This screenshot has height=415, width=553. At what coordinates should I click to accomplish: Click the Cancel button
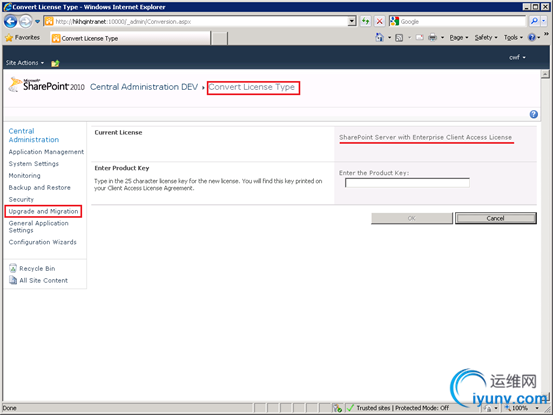click(496, 218)
